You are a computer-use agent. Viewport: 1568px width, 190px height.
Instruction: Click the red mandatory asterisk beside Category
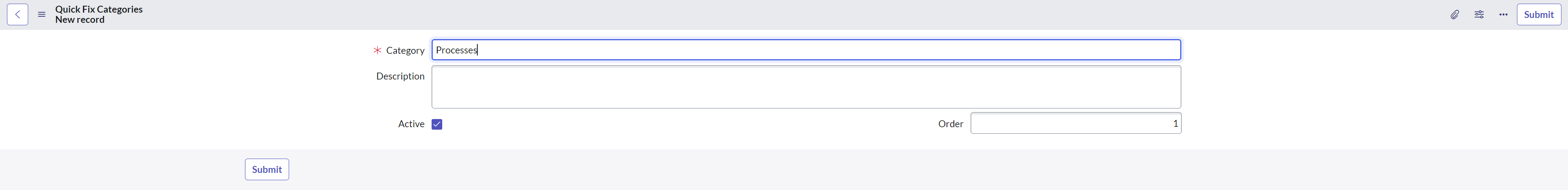coord(377,51)
